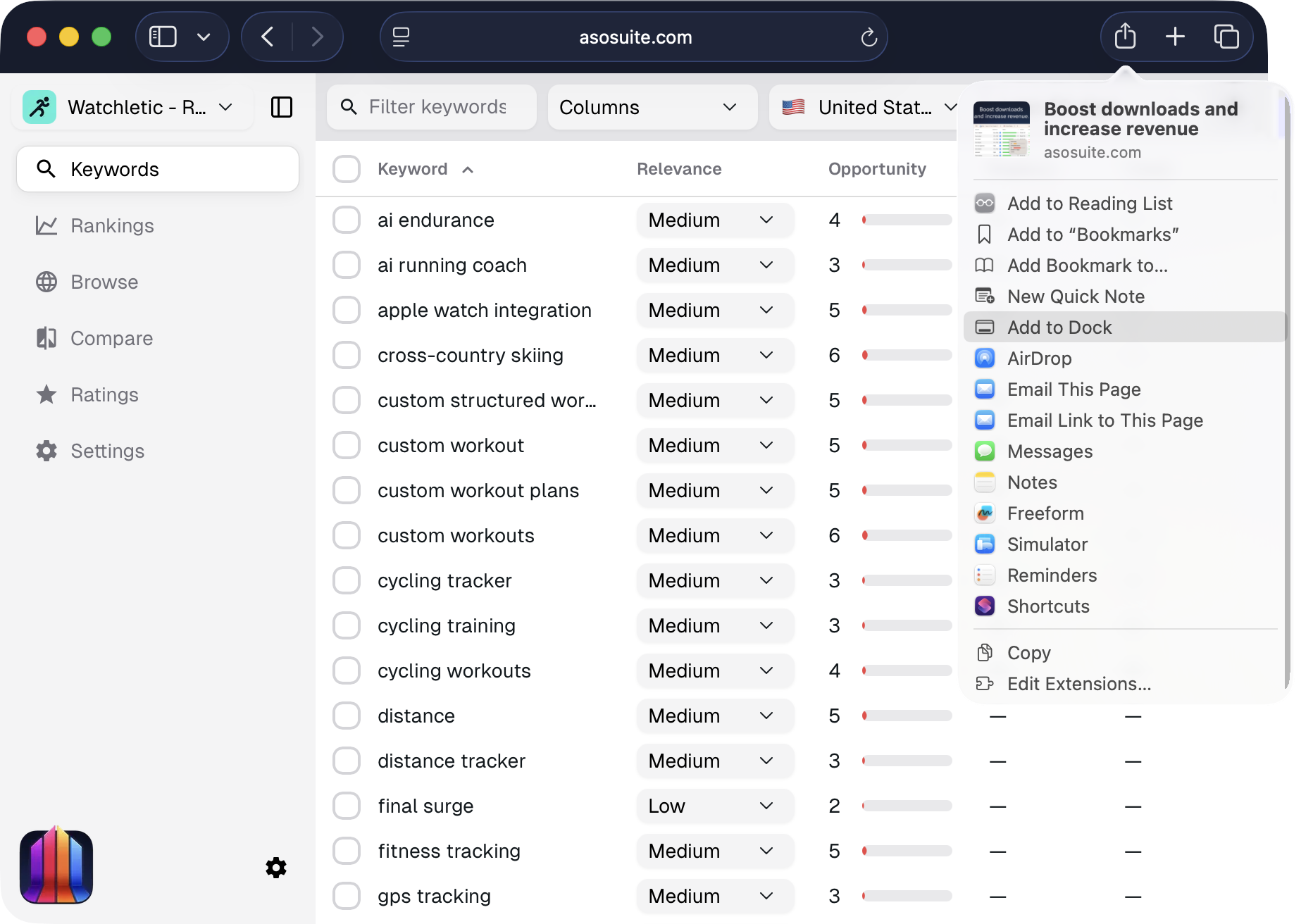This screenshot has width=1313, height=924.
Task: Click the Safari share icon
Action: coord(1125,37)
